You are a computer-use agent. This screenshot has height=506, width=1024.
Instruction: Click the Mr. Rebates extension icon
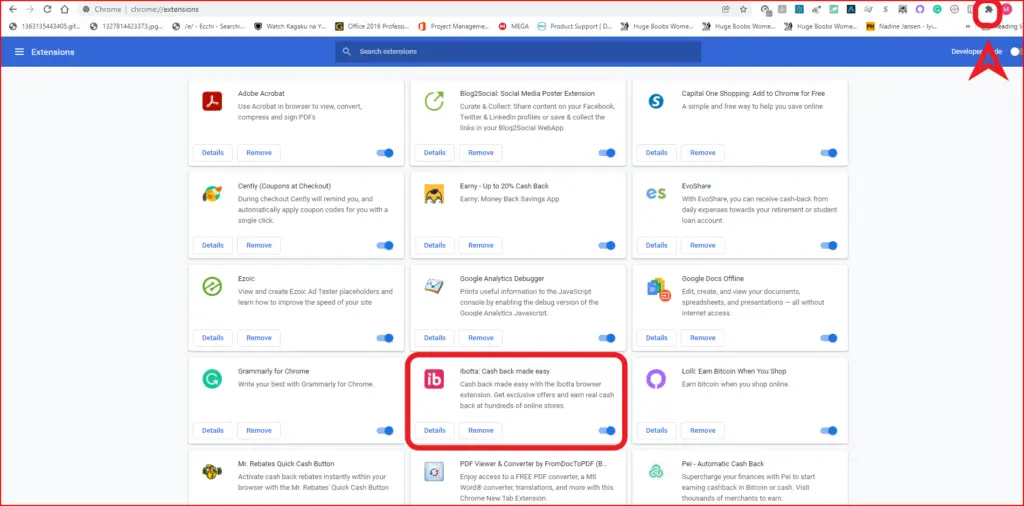pyautogui.click(x=212, y=471)
